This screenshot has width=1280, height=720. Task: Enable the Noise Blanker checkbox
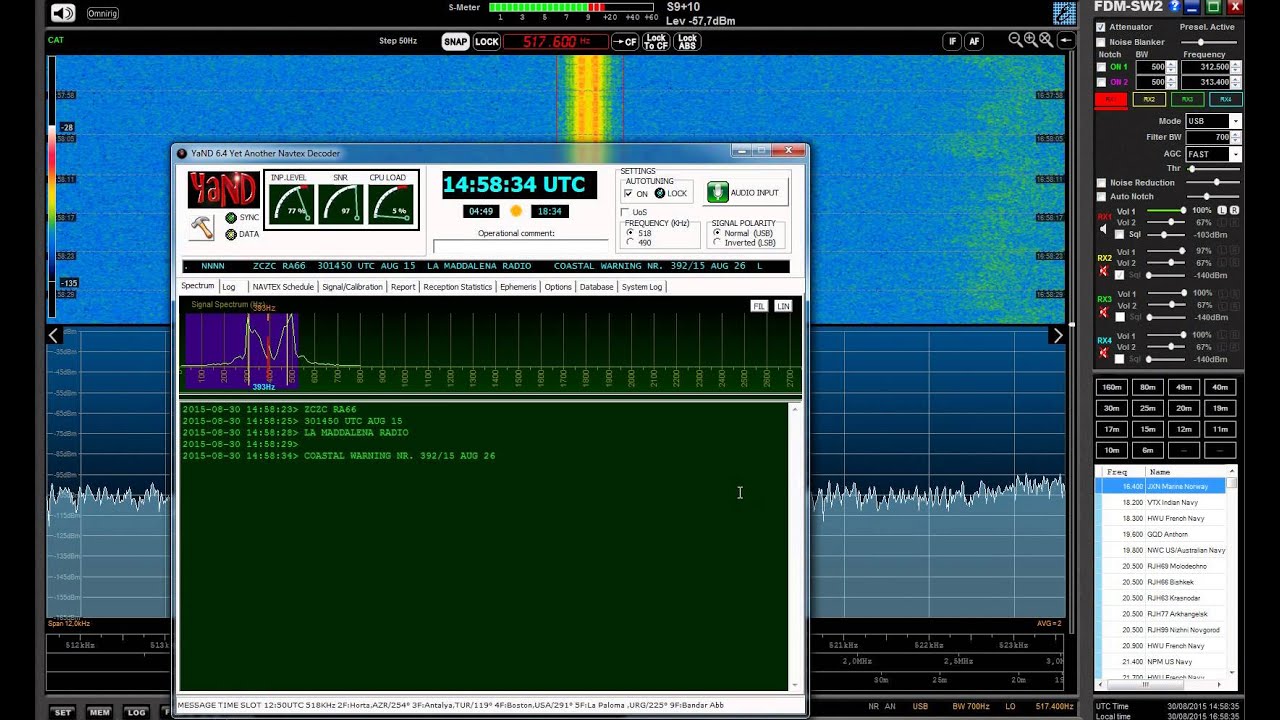pyautogui.click(x=1101, y=42)
